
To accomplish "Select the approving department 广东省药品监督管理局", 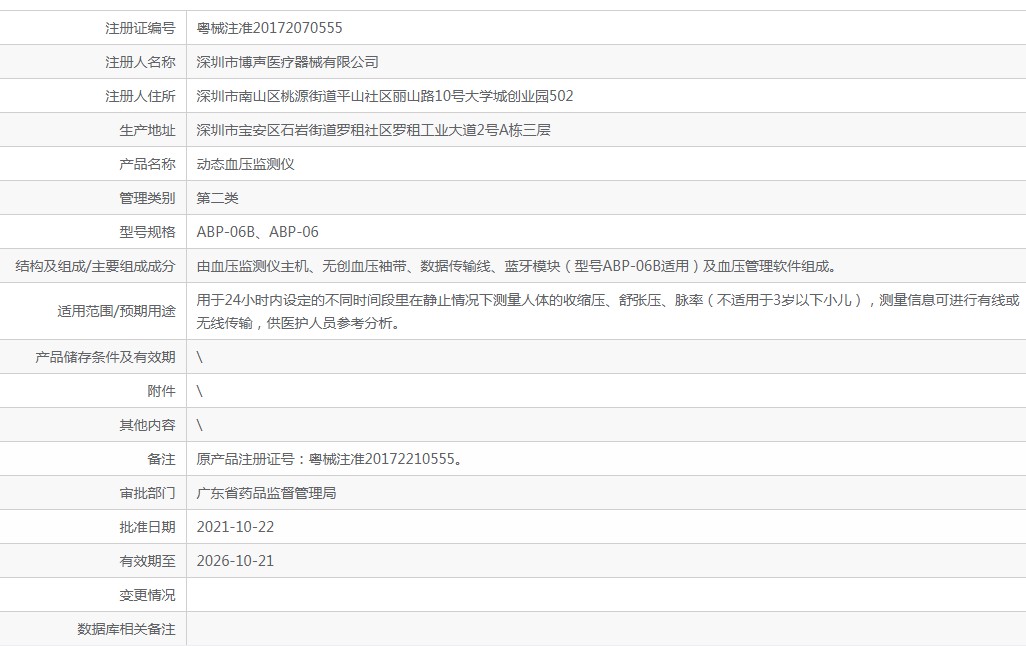I will pyautogui.click(x=266, y=493).
